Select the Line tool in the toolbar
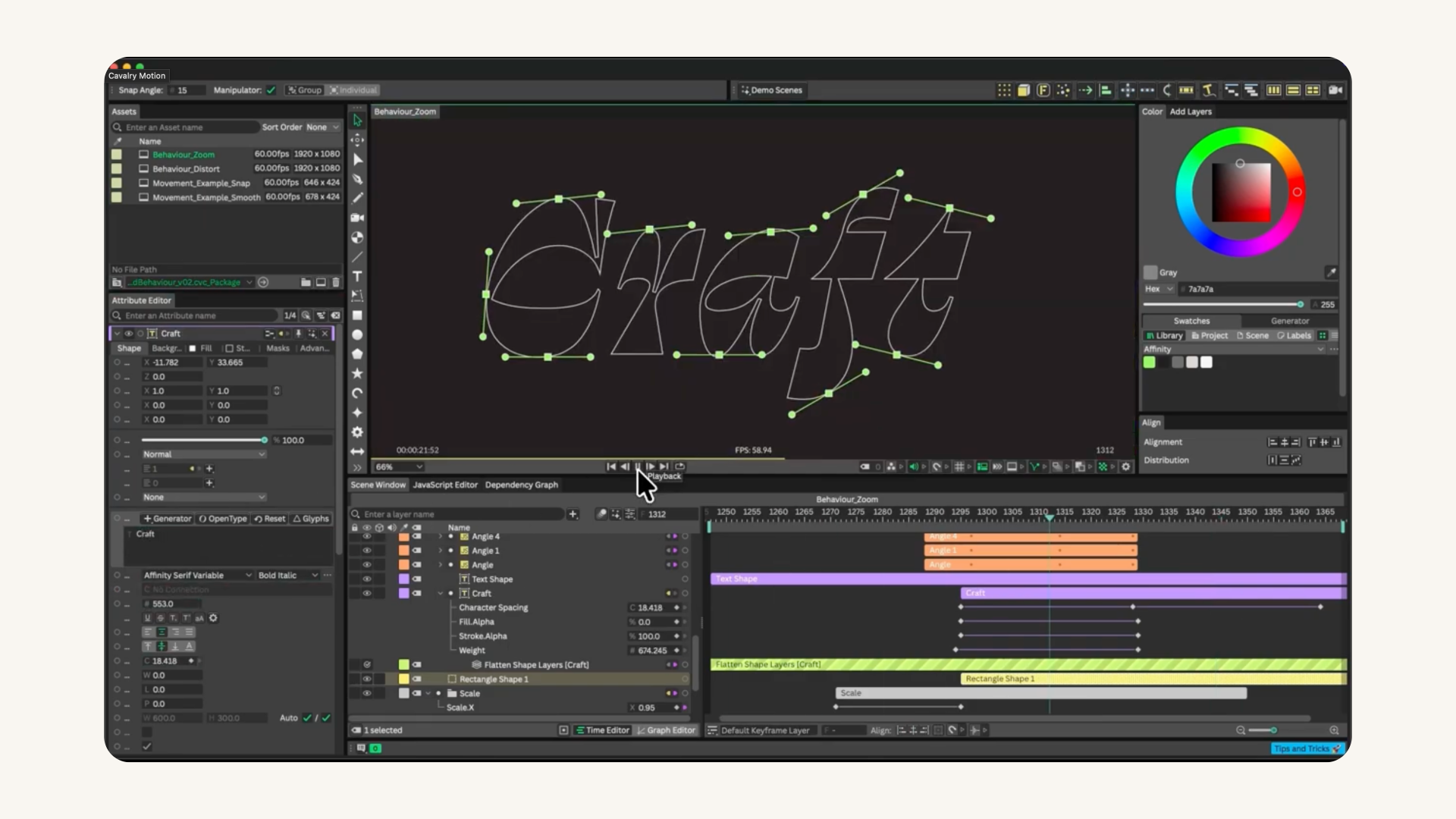This screenshot has width=1456, height=819. (x=357, y=257)
